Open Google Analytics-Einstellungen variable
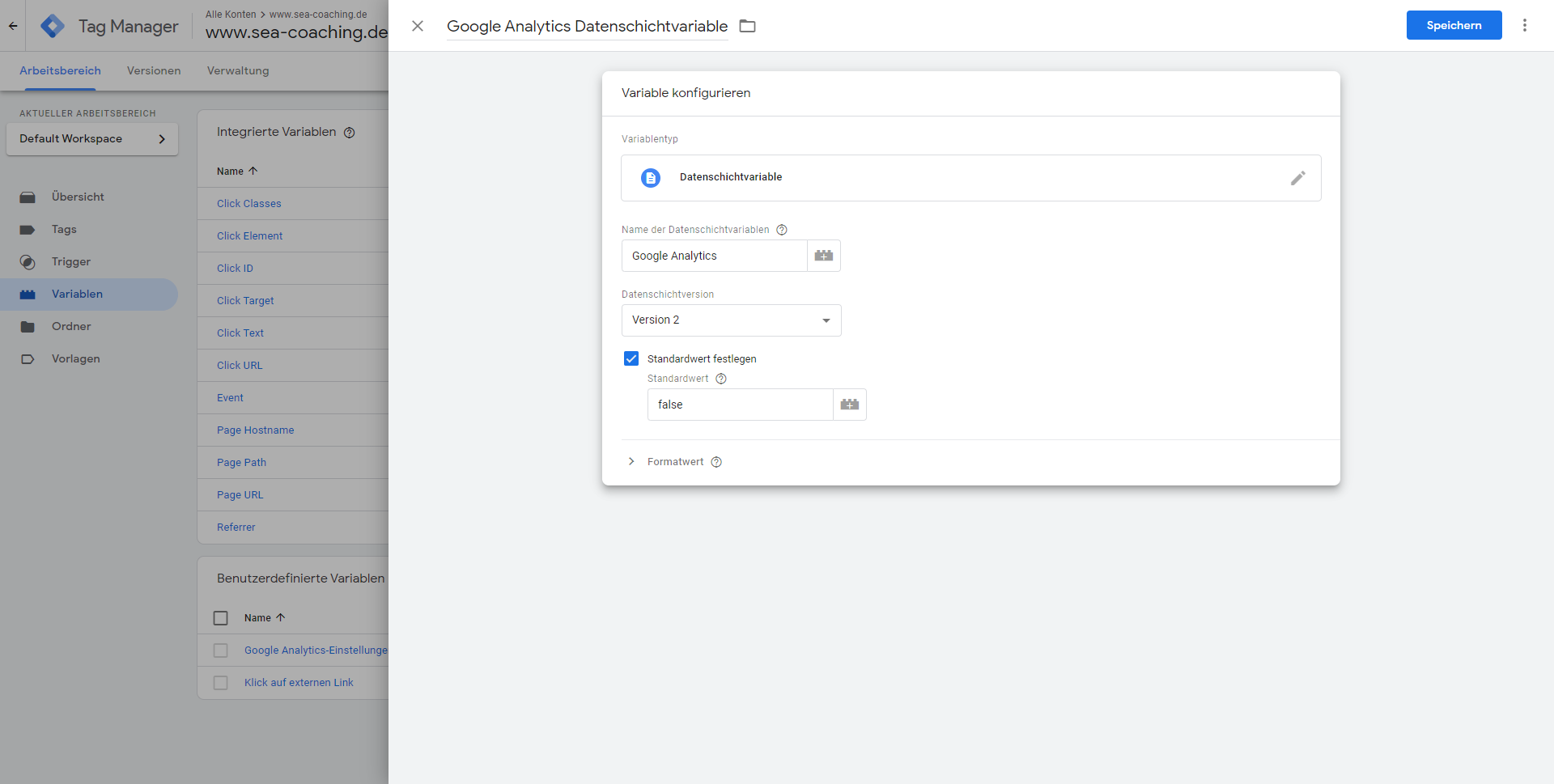 point(316,650)
